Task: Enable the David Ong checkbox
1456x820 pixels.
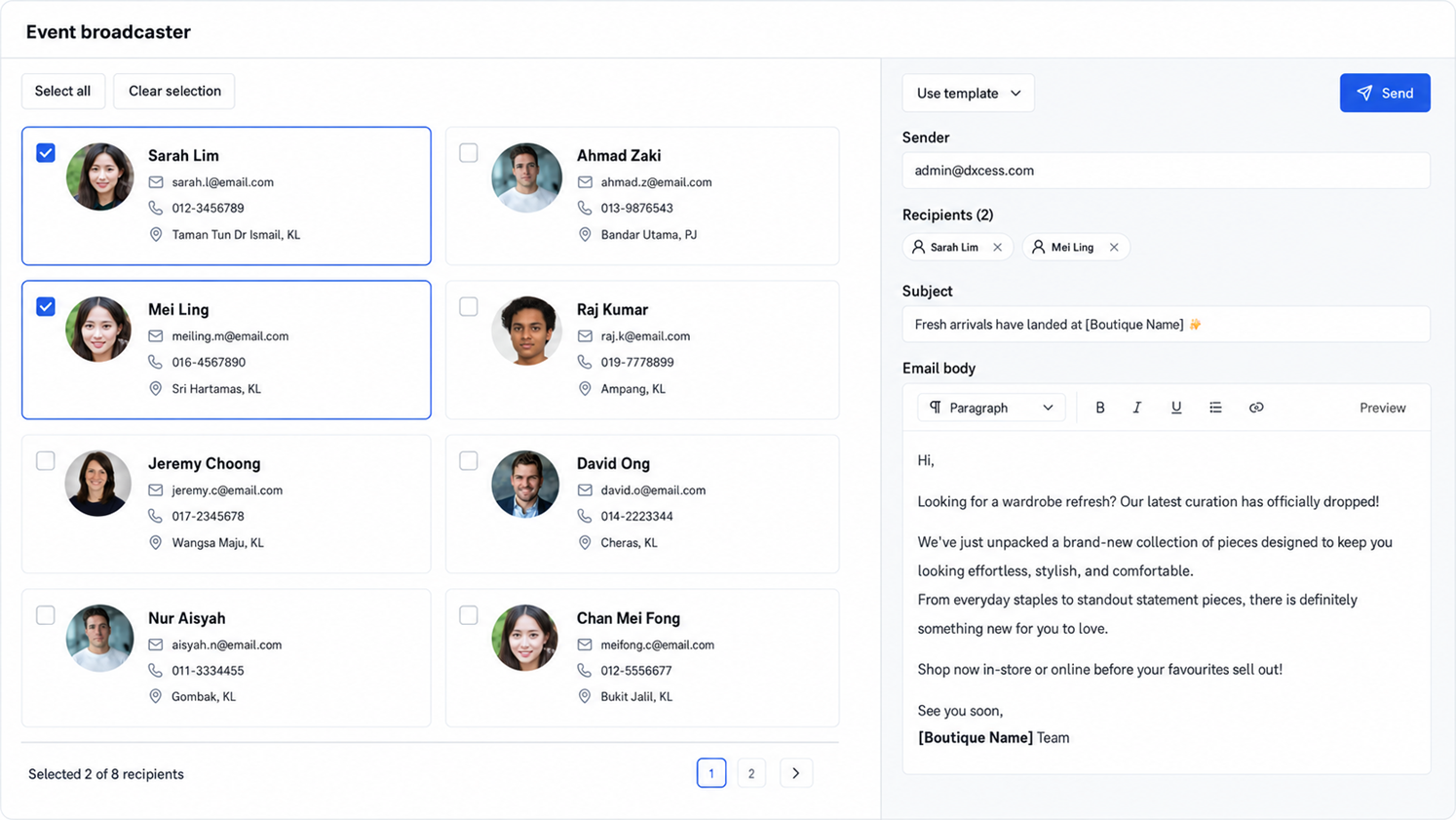Action: [469, 461]
